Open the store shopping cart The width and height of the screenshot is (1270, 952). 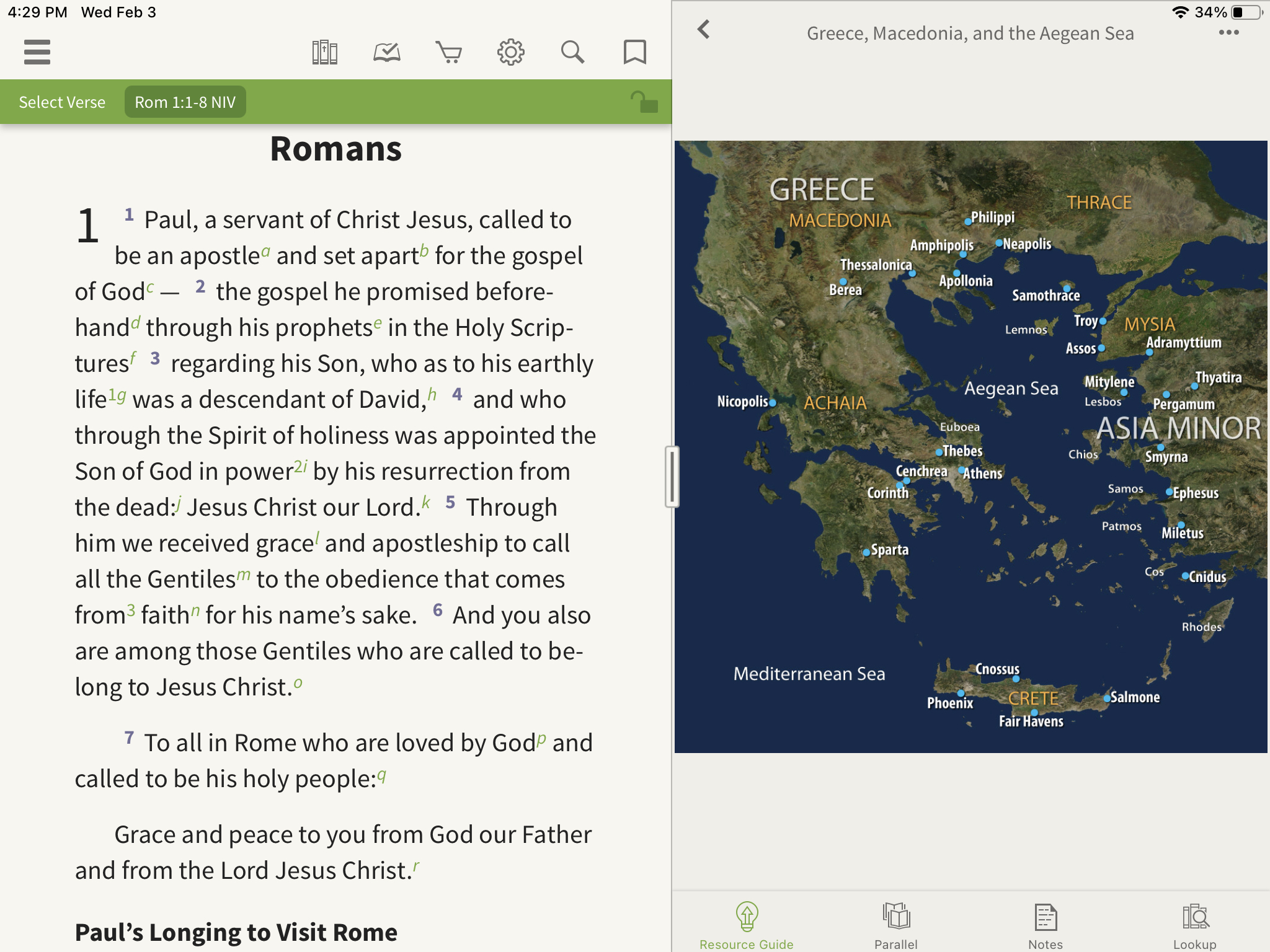tap(448, 52)
